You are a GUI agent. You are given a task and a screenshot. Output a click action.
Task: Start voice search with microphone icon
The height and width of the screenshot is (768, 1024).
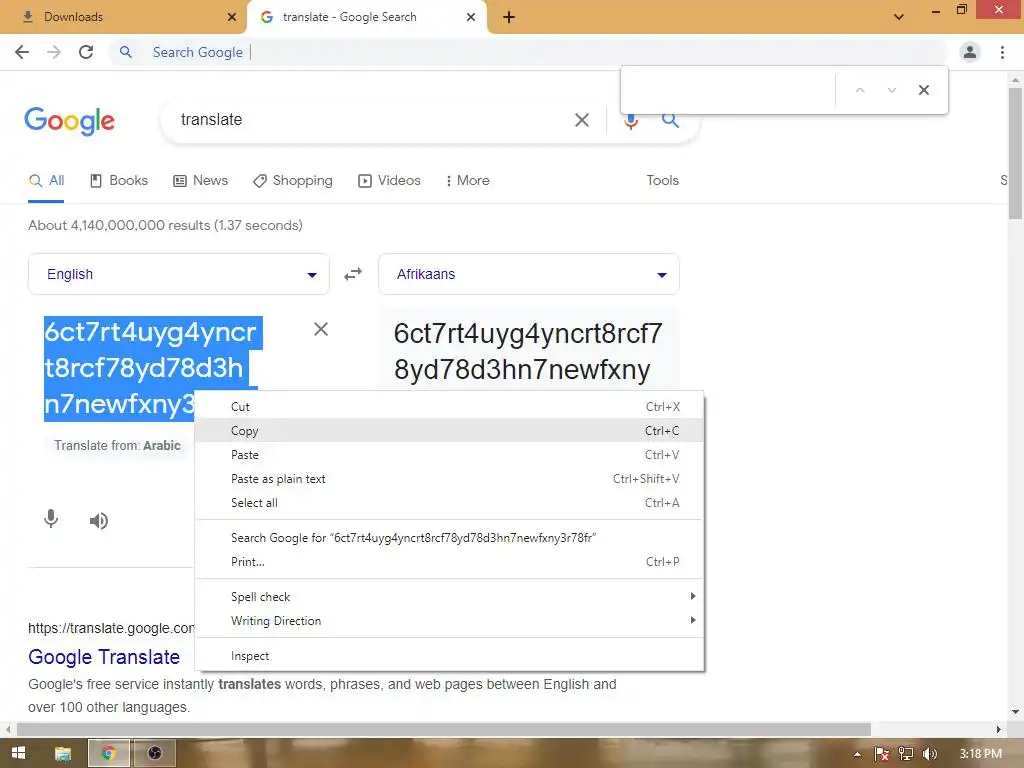tap(630, 121)
